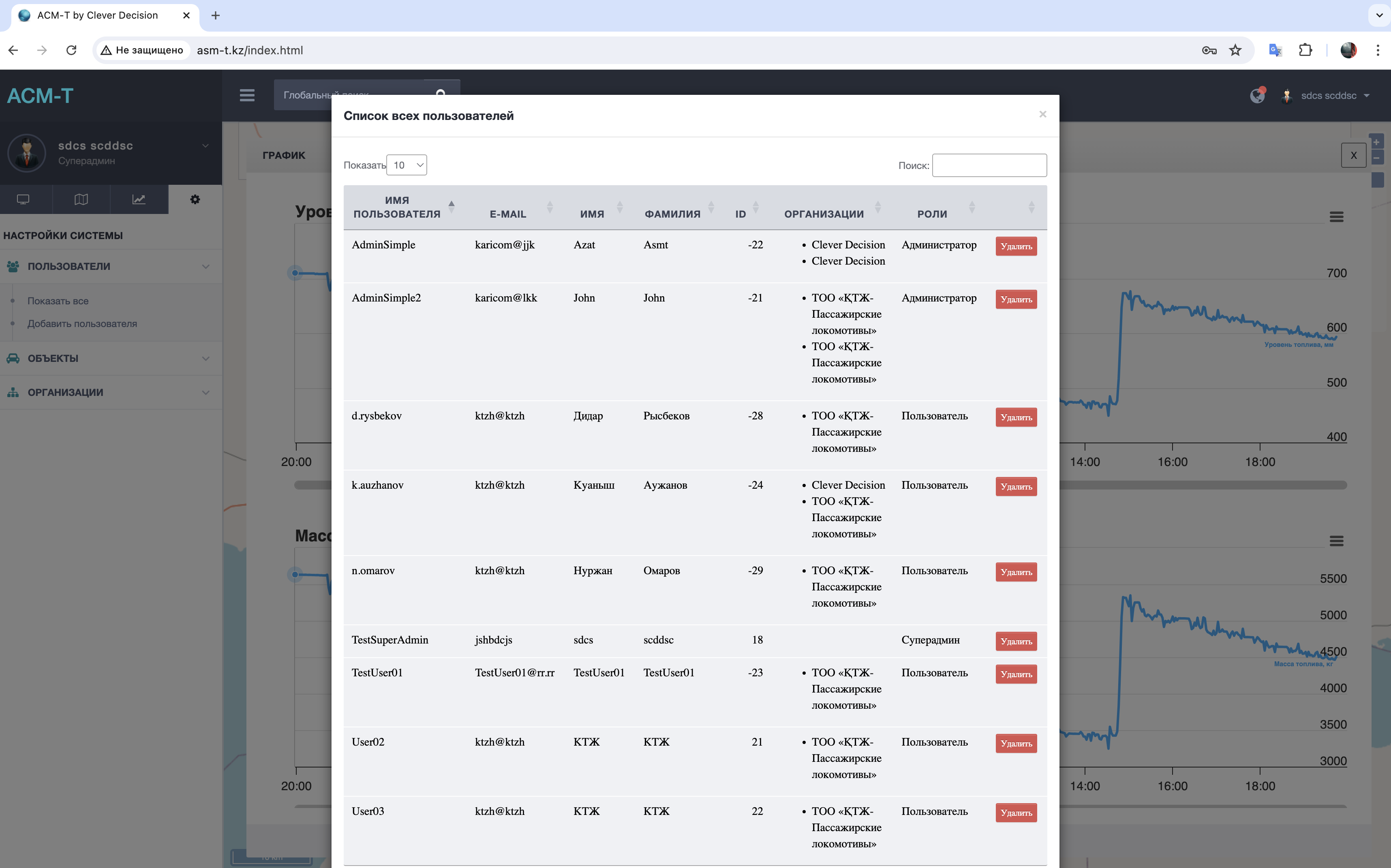Open the settings gear tab in sidebar
Image resolution: width=1391 pixels, height=868 pixels.
pos(195,199)
